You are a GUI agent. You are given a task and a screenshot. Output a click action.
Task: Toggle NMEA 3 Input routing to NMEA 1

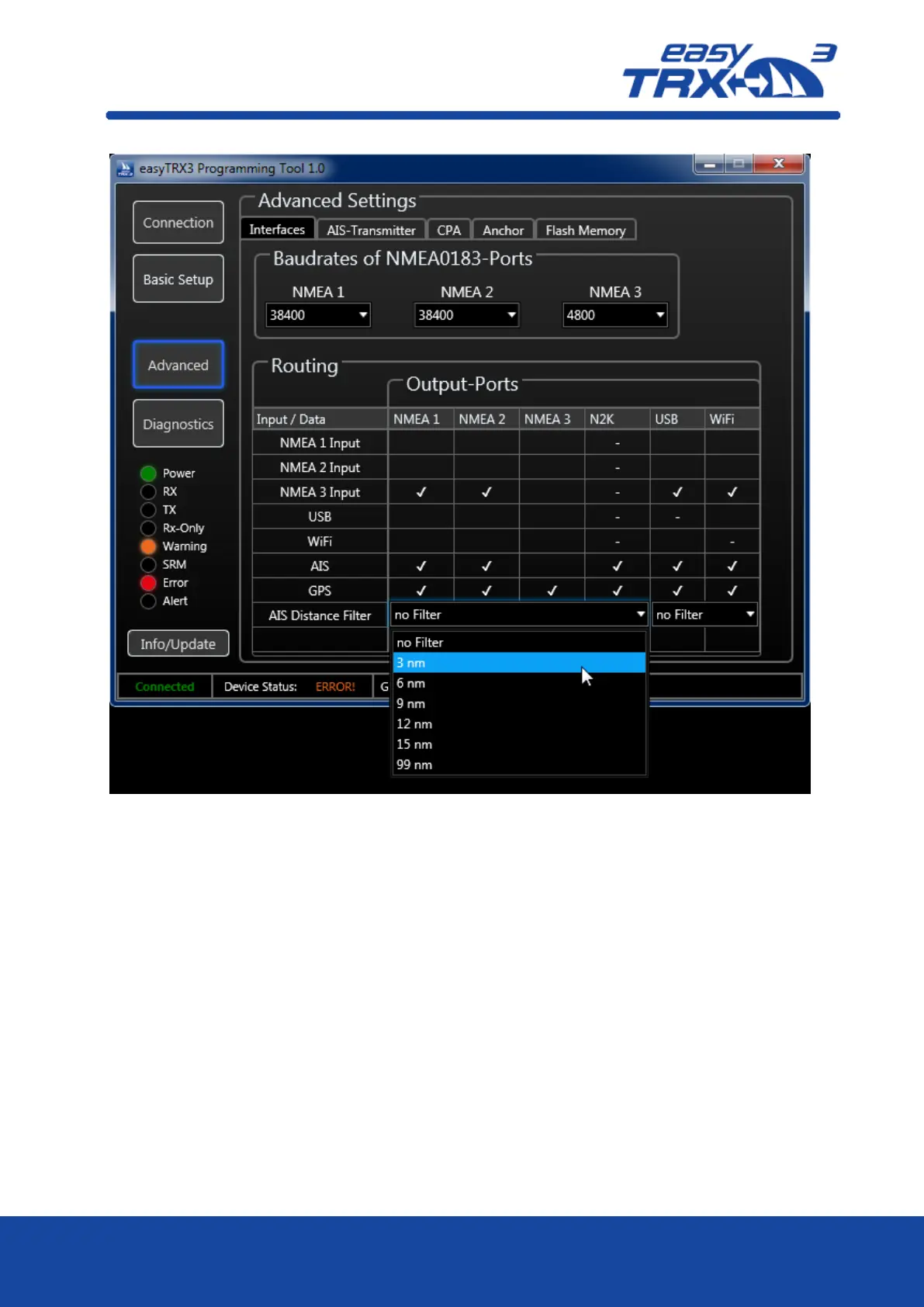[x=421, y=492]
